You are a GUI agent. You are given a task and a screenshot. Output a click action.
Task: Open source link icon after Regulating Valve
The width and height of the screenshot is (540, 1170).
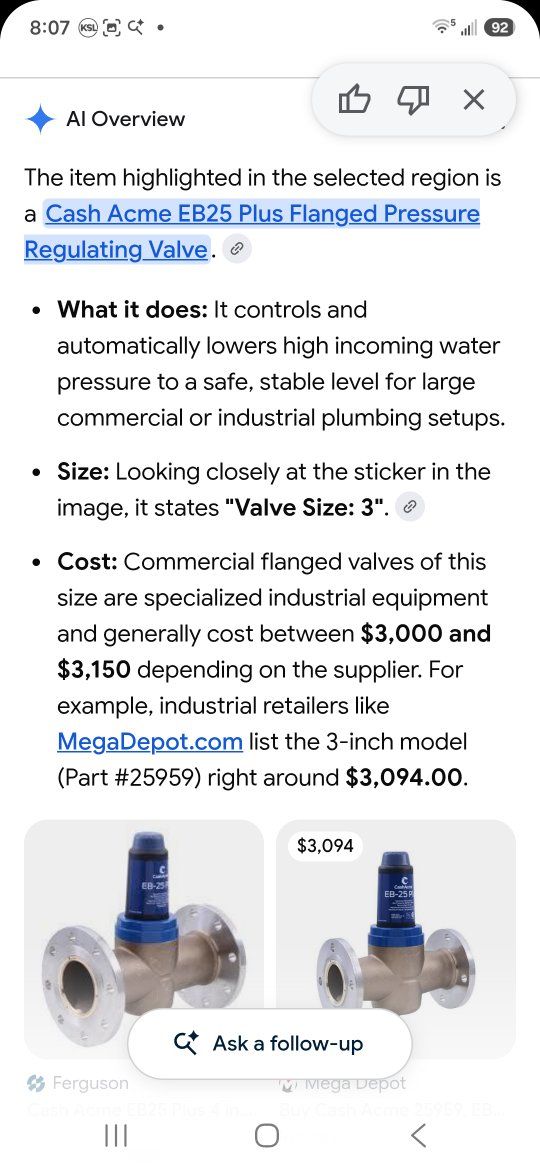click(236, 250)
